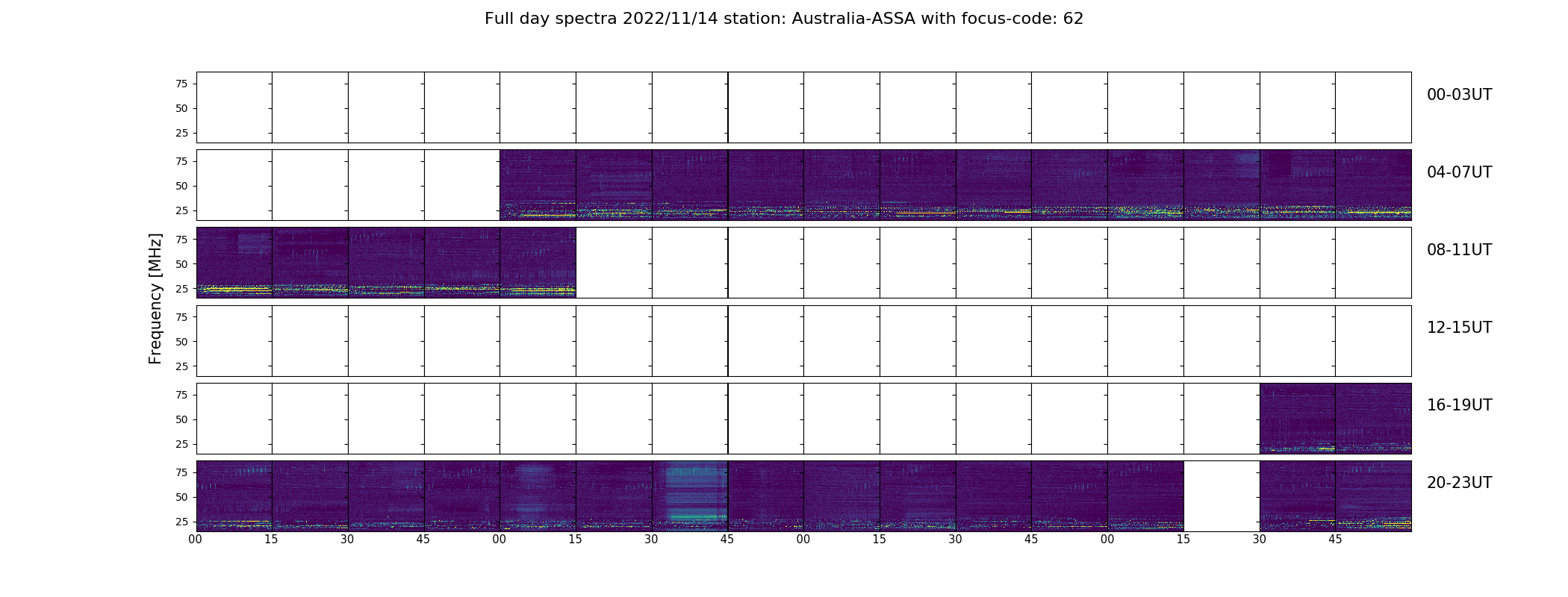Select the '16-19UT' row label
This screenshot has width=1568, height=597.
click(1459, 405)
